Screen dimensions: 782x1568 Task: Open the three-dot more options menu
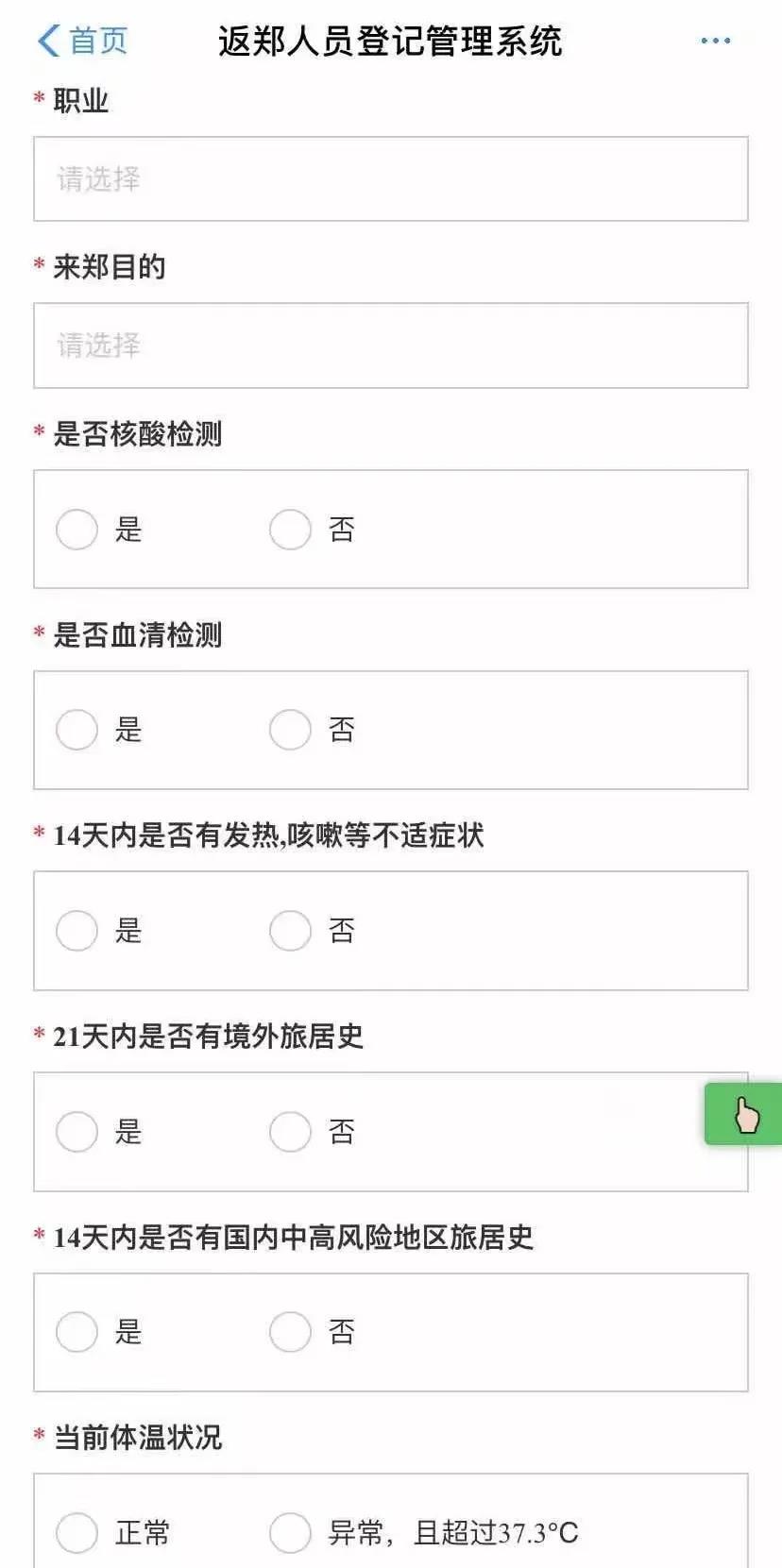[x=715, y=41]
